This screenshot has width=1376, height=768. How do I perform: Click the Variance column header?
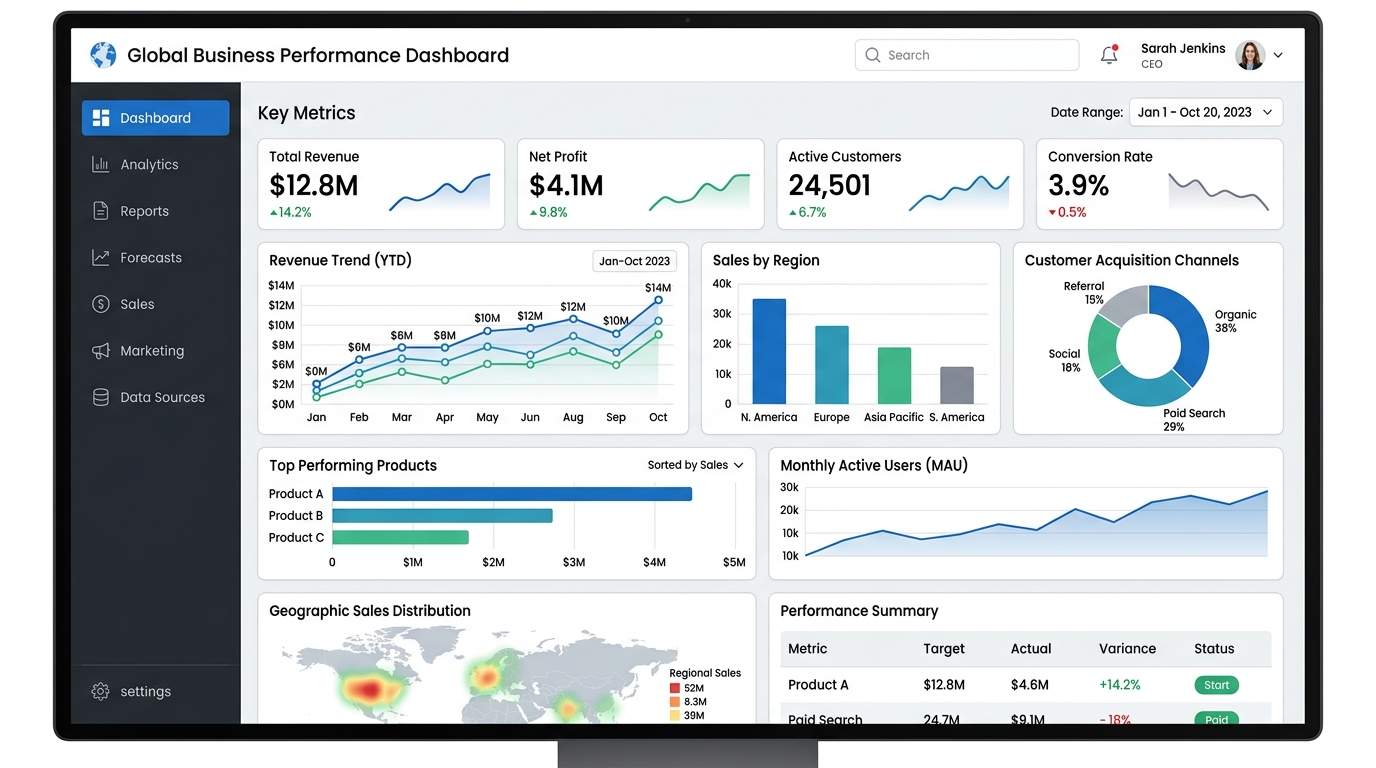[1127, 649]
